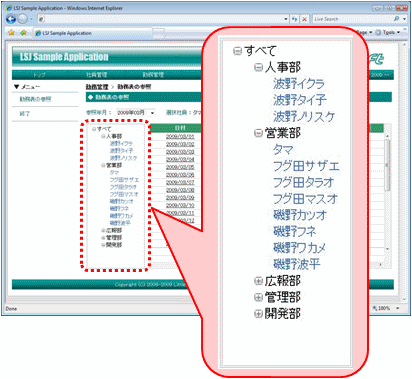412x379 pixels.
Task: Click the Add to Favorites star-plus icon
Action: (x=23, y=33)
